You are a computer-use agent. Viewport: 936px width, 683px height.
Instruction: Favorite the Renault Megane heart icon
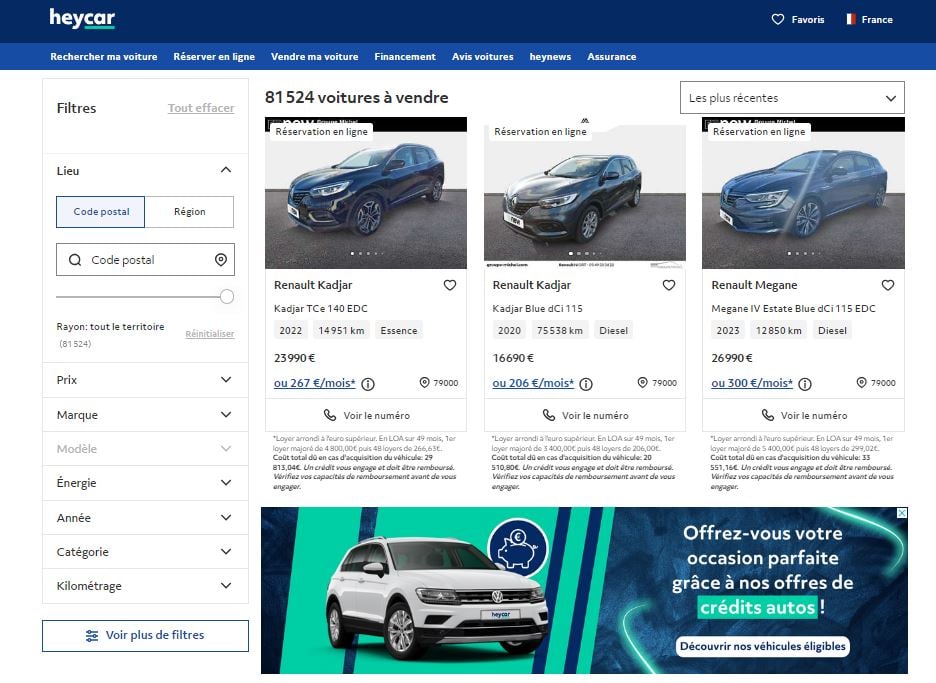(888, 285)
